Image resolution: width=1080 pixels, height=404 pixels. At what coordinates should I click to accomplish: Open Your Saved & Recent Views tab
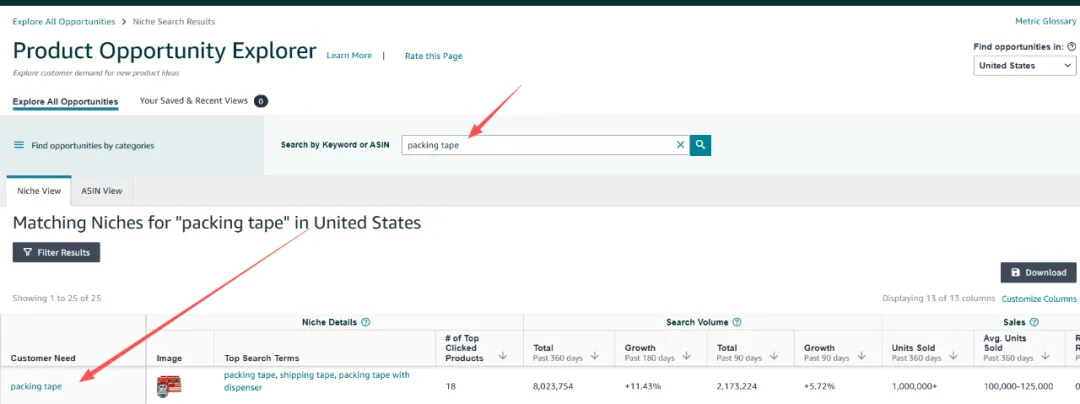[194, 101]
